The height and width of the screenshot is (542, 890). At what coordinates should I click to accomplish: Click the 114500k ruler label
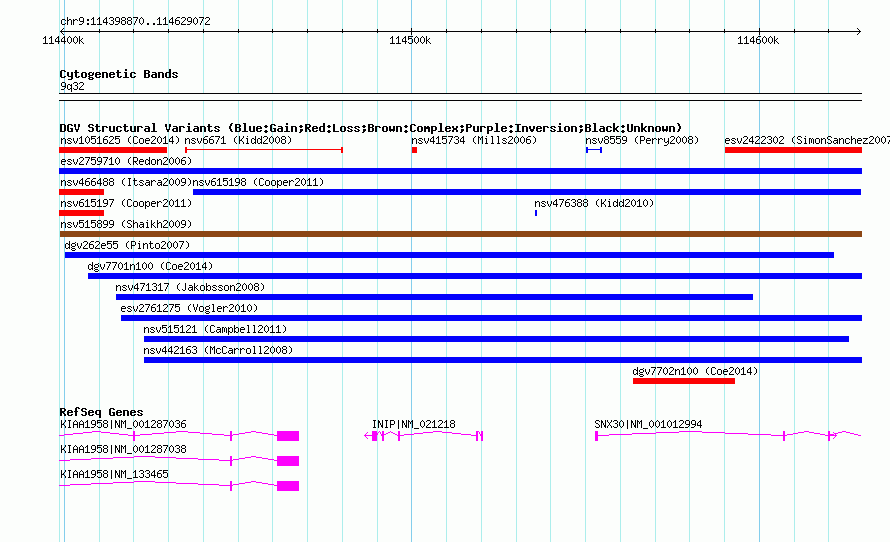(410, 40)
